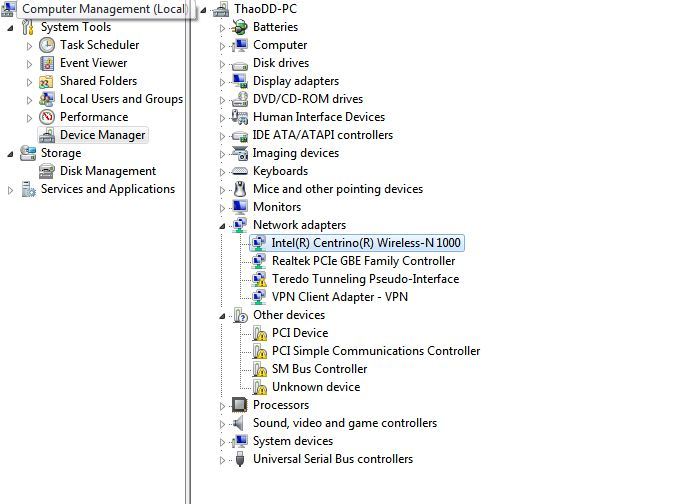The image size is (700, 504).
Task: Select the PCI Device entry
Action: point(300,333)
